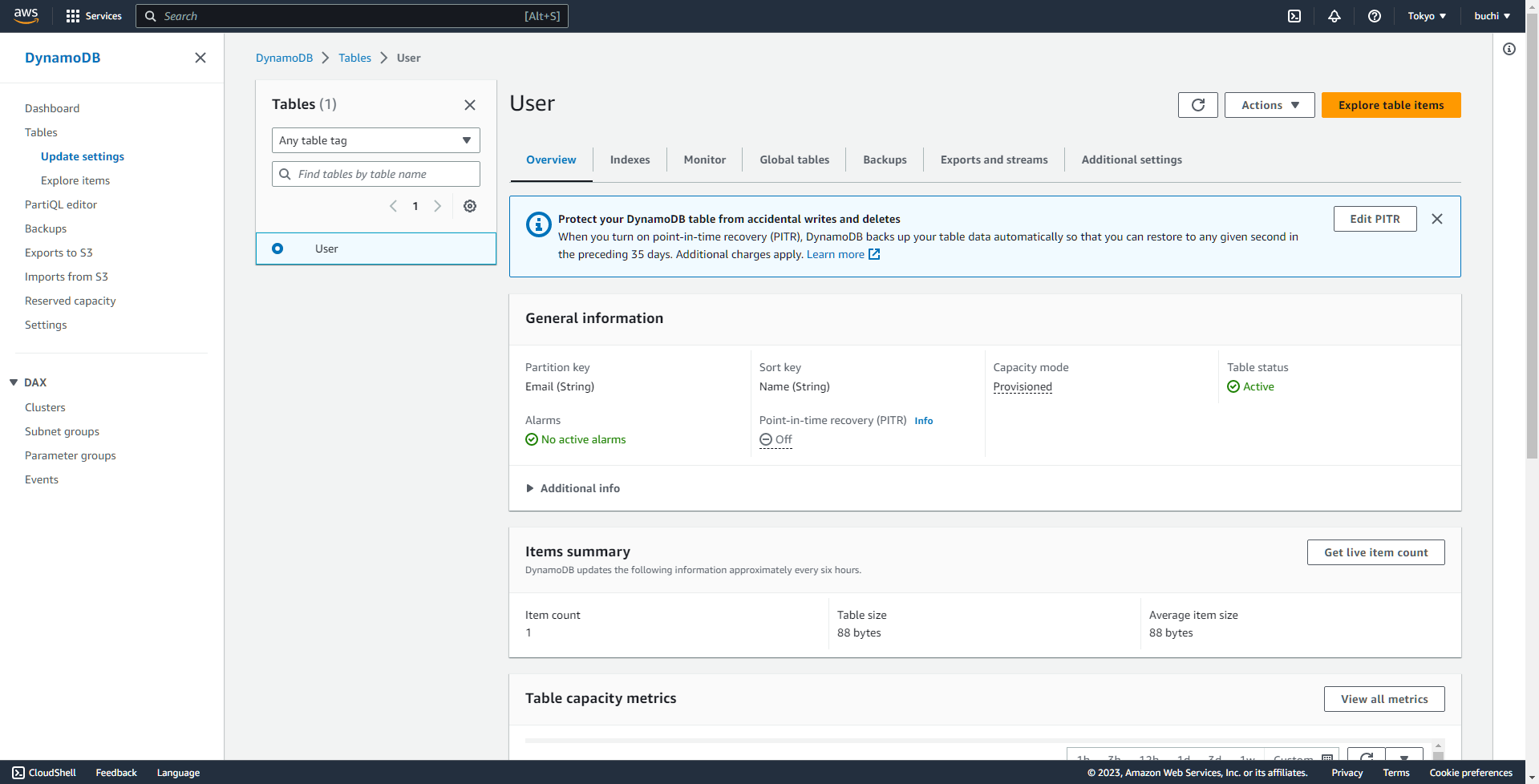Open the Tokyo region dropdown
The width and height of the screenshot is (1539, 784).
pyautogui.click(x=1427, y=16)
